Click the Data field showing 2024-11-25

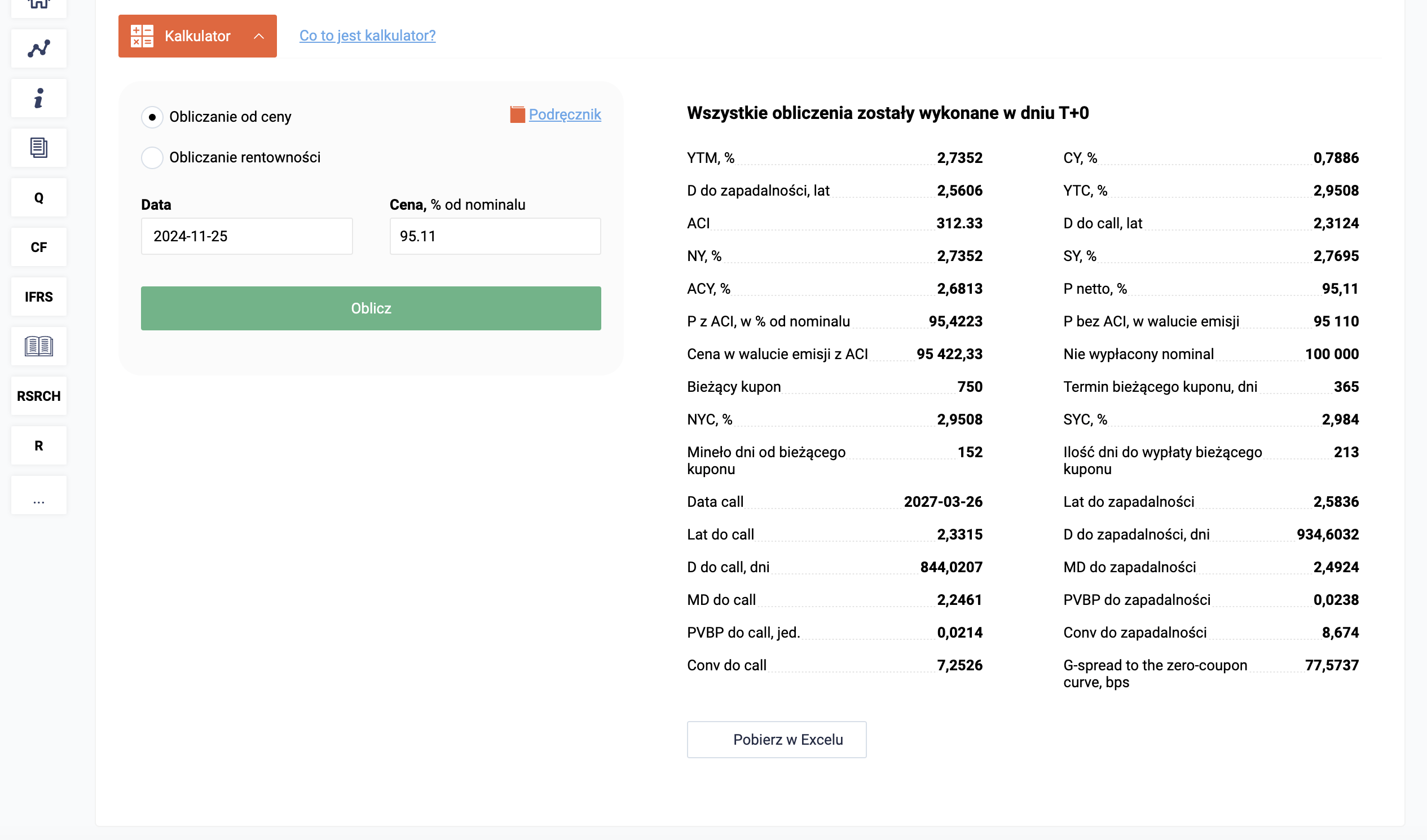point(246,236)
